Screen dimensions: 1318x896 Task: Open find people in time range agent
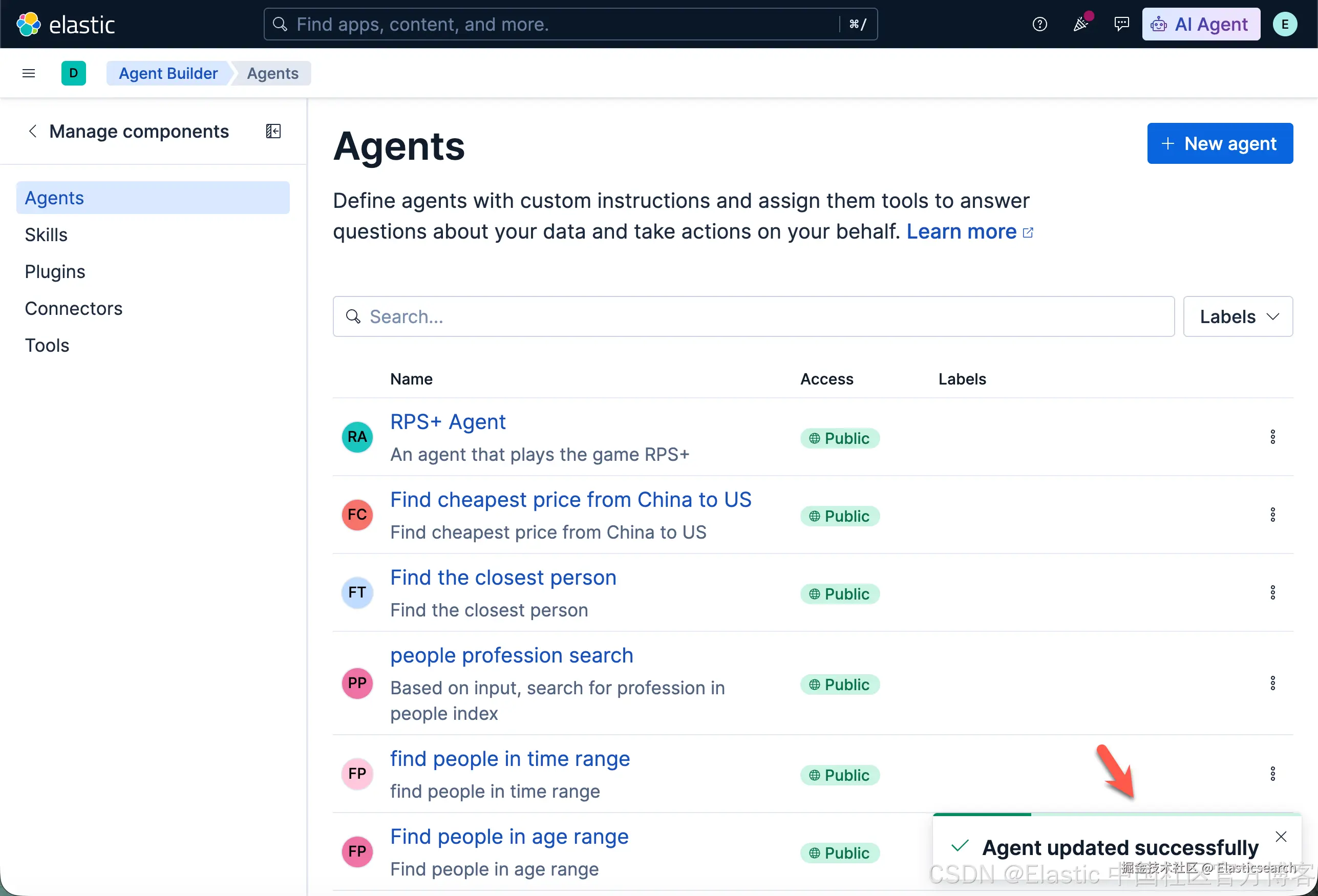pos(510,759)
